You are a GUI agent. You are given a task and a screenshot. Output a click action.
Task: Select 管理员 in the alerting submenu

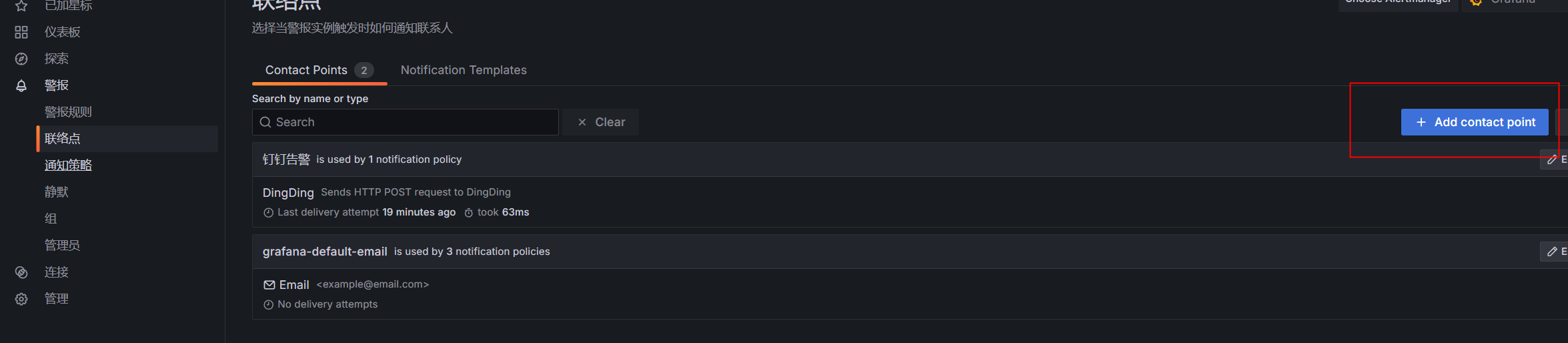[x=62, y=246]
